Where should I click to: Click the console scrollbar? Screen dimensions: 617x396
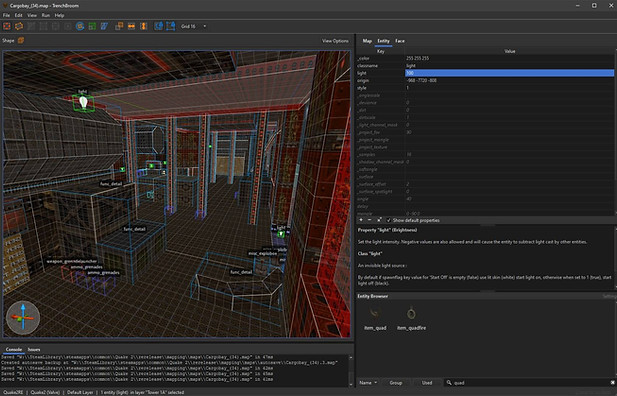click(x=351, y=370)
